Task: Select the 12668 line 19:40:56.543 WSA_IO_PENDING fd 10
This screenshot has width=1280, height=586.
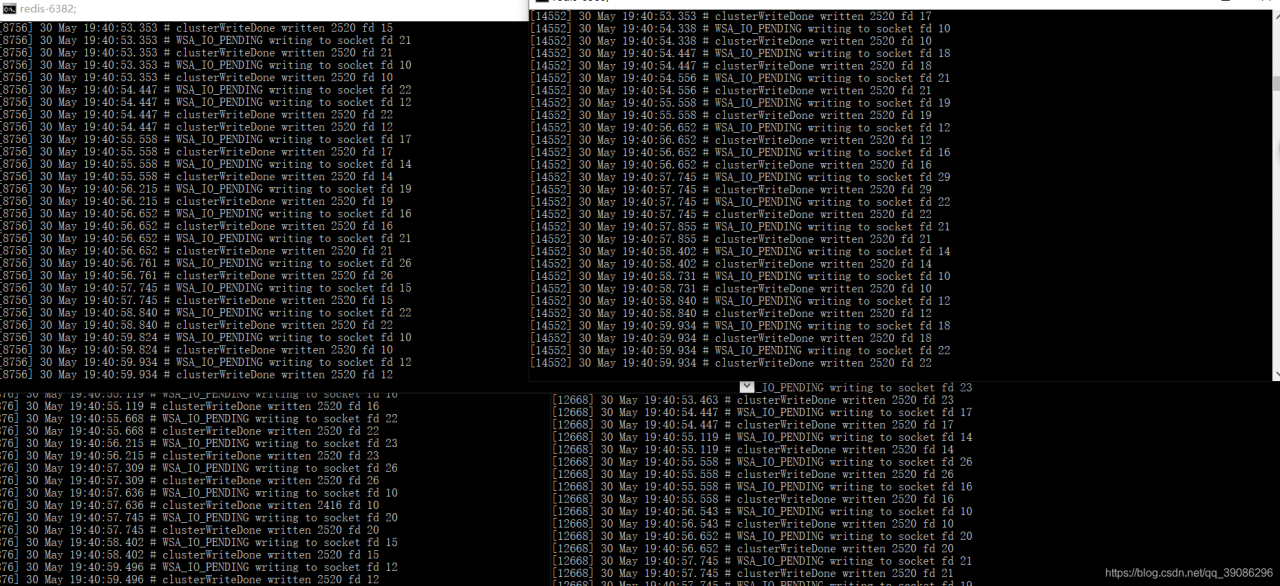Action: click(762, 511)
